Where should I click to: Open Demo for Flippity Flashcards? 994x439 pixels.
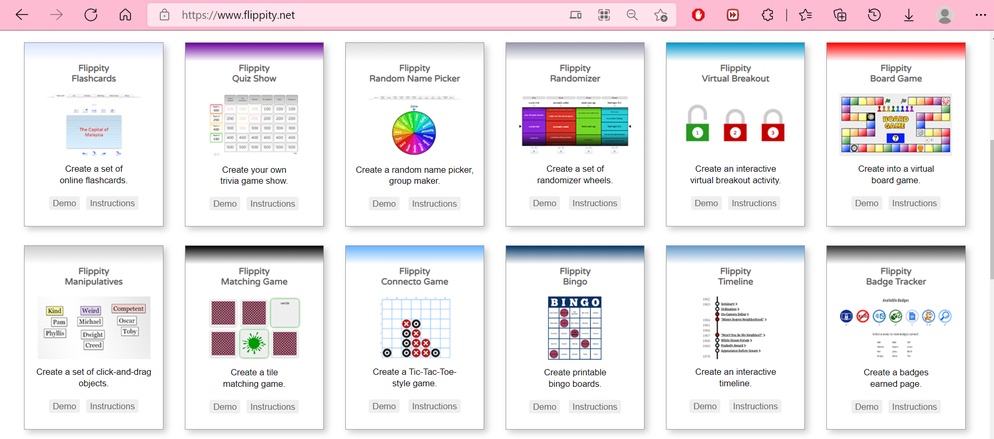click(65, 203)
